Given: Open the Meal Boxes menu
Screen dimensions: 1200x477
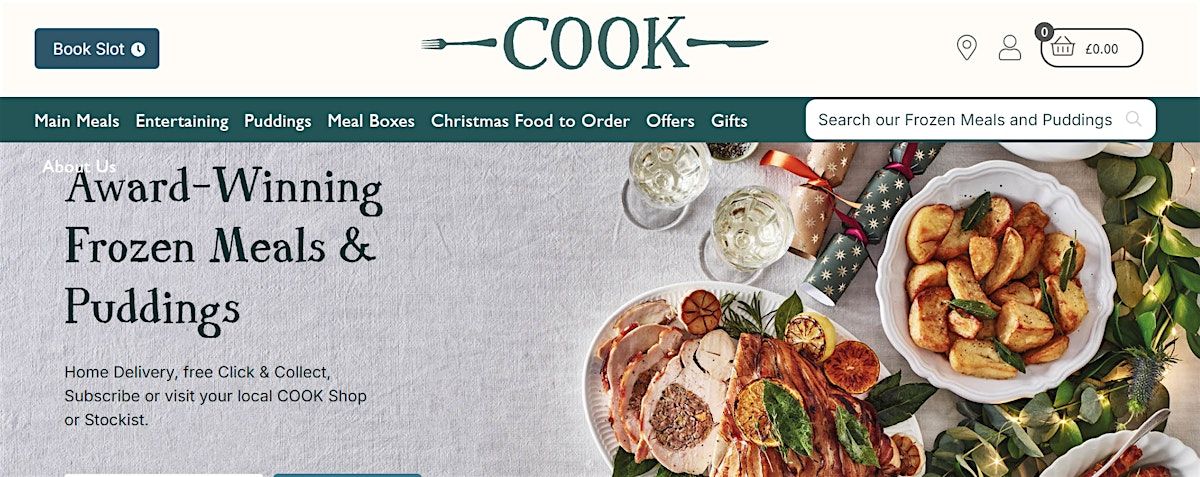Looking at the screenshot, I should coord(371,121).
